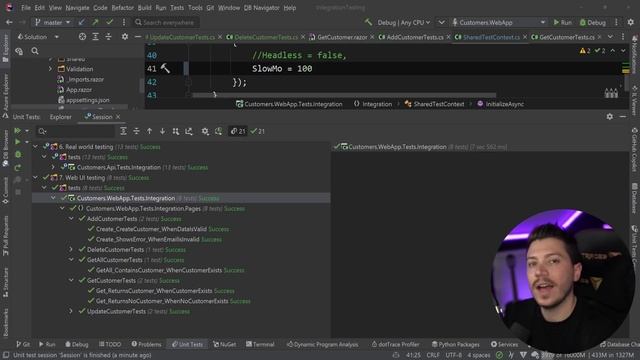
Task: Click the rerun failed tests icon
Action: 18,168
